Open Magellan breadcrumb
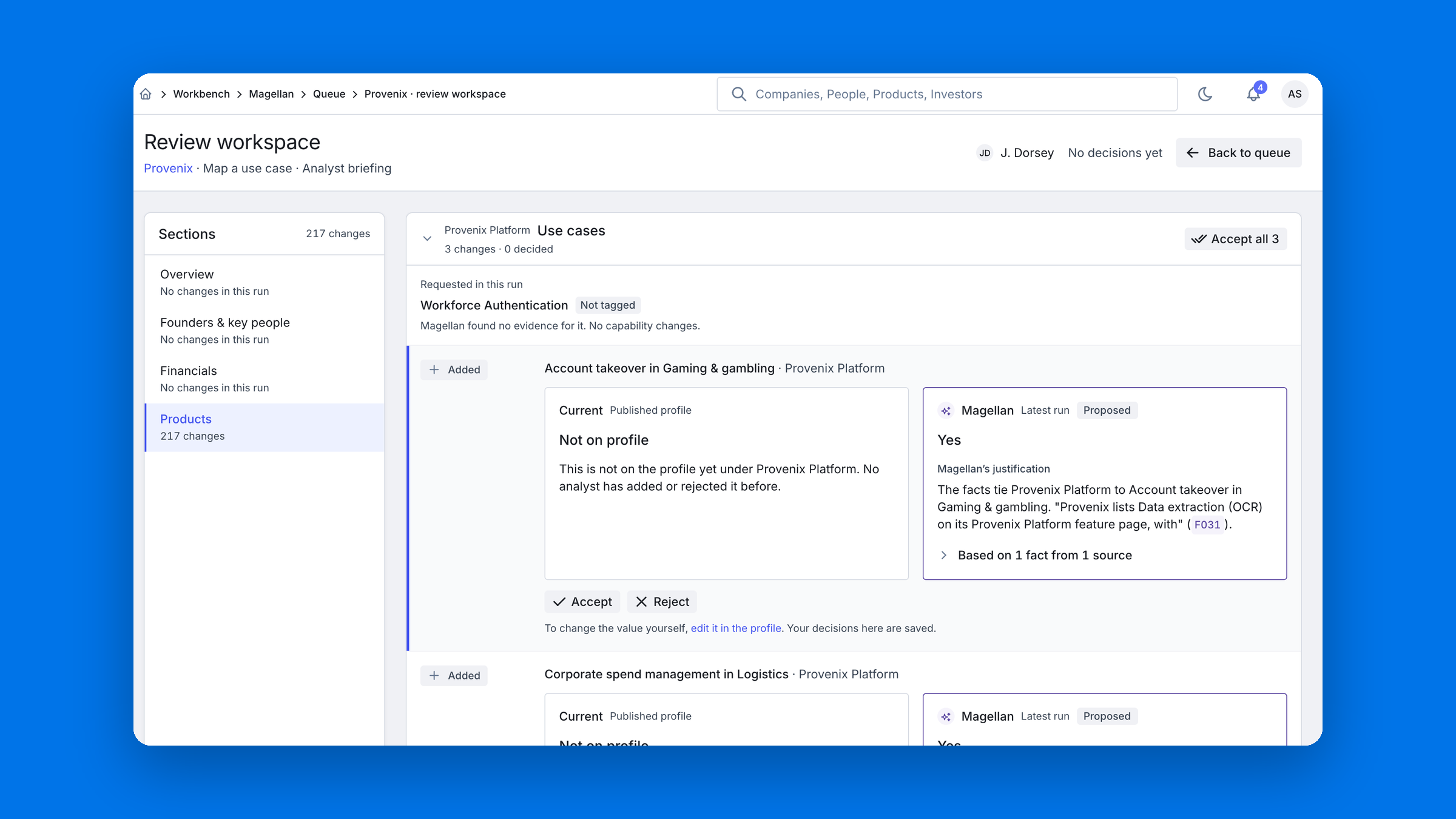This screenshot has width=1456, height=819. [x=271, y=94]
